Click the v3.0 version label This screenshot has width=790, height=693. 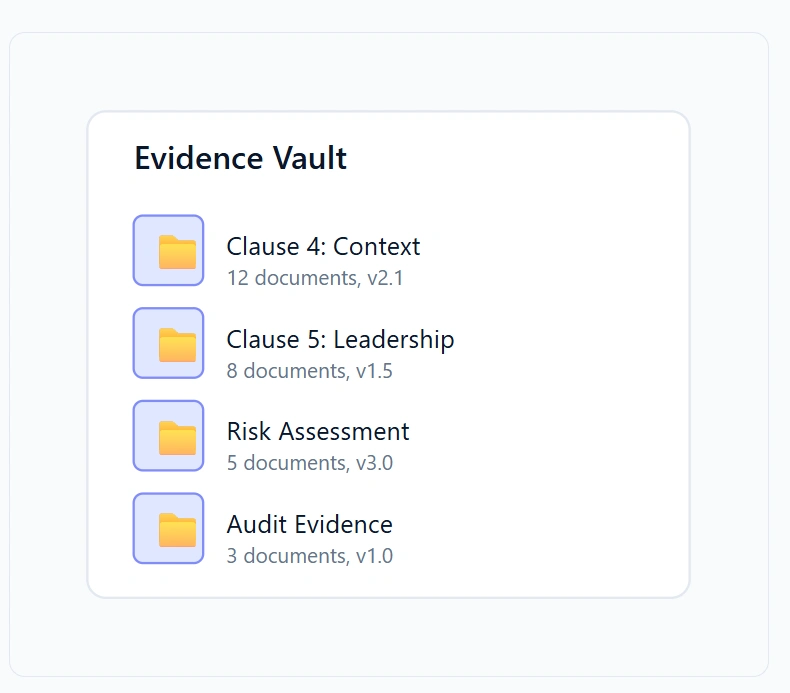pos(375,464)
